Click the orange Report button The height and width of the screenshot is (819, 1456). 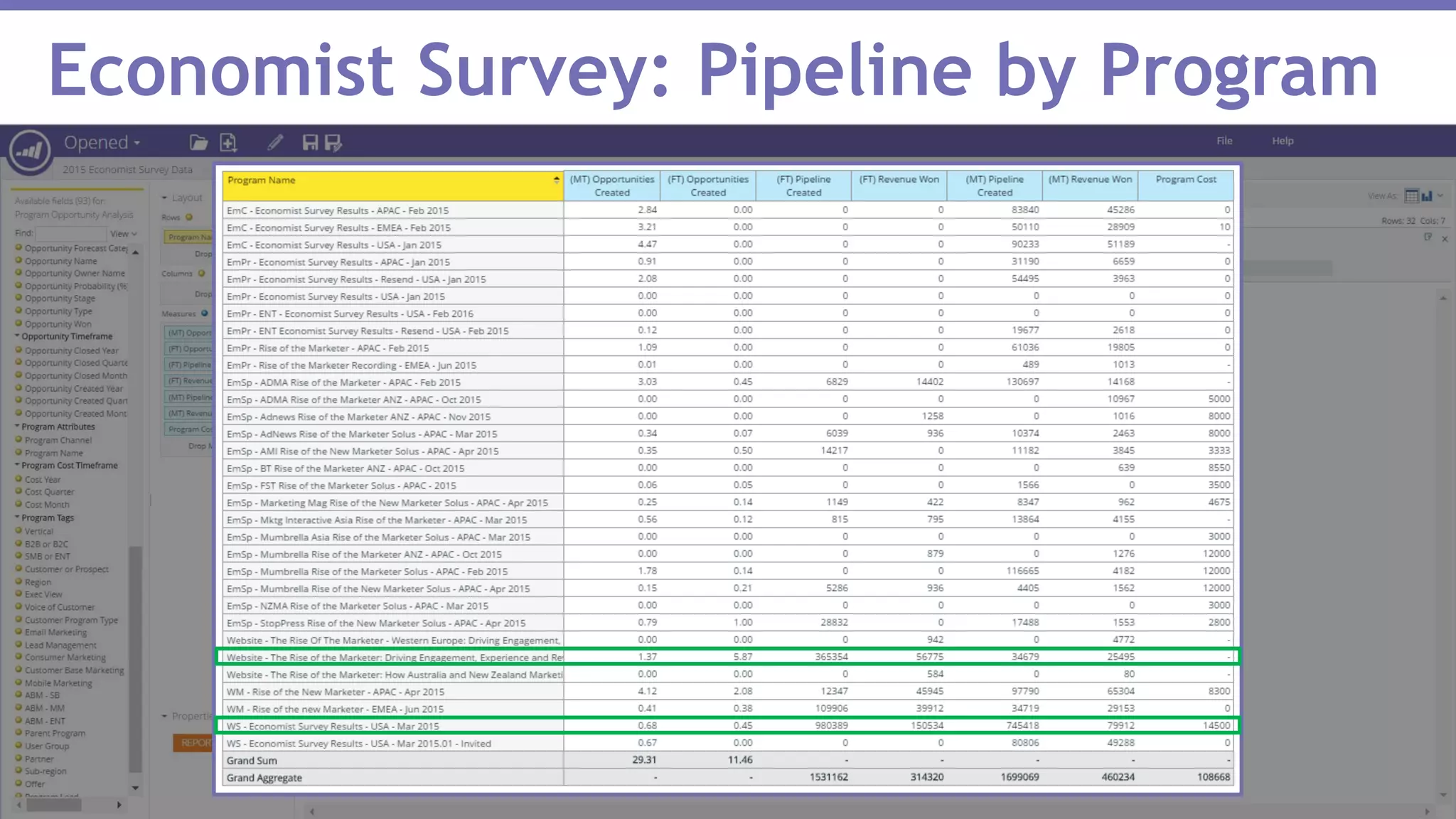click(193, 743)
